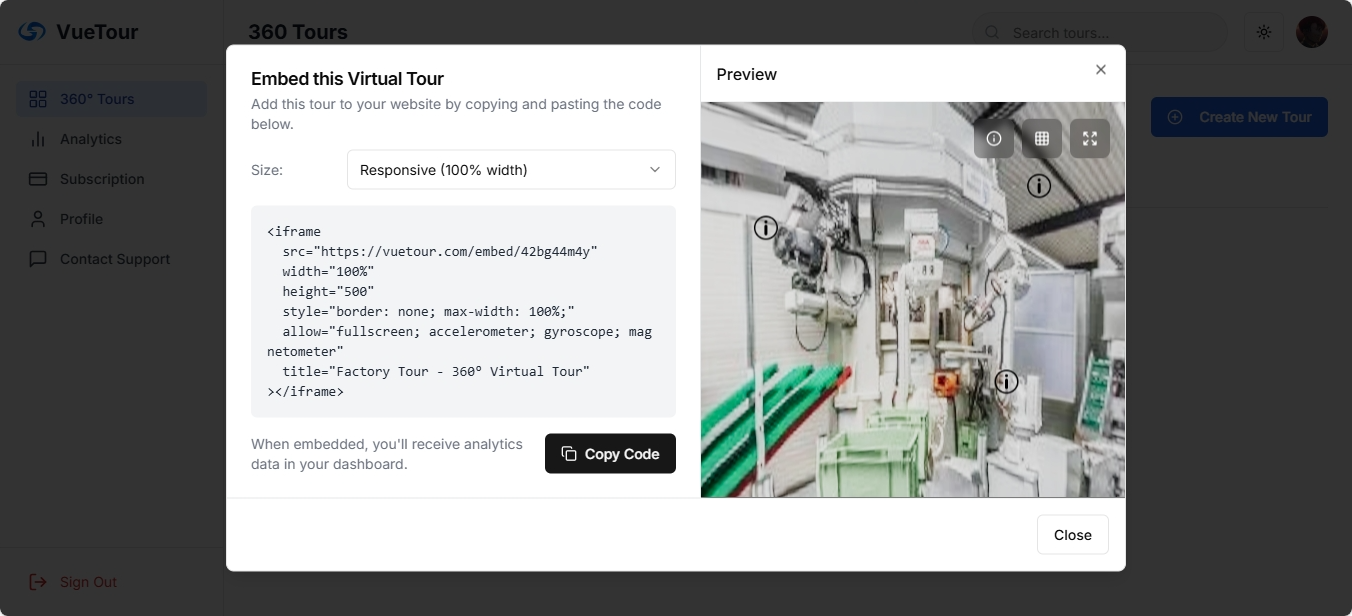1352x616 pixels.
Task: Click the Sign Out arrow icon
Action: (38, 582)
